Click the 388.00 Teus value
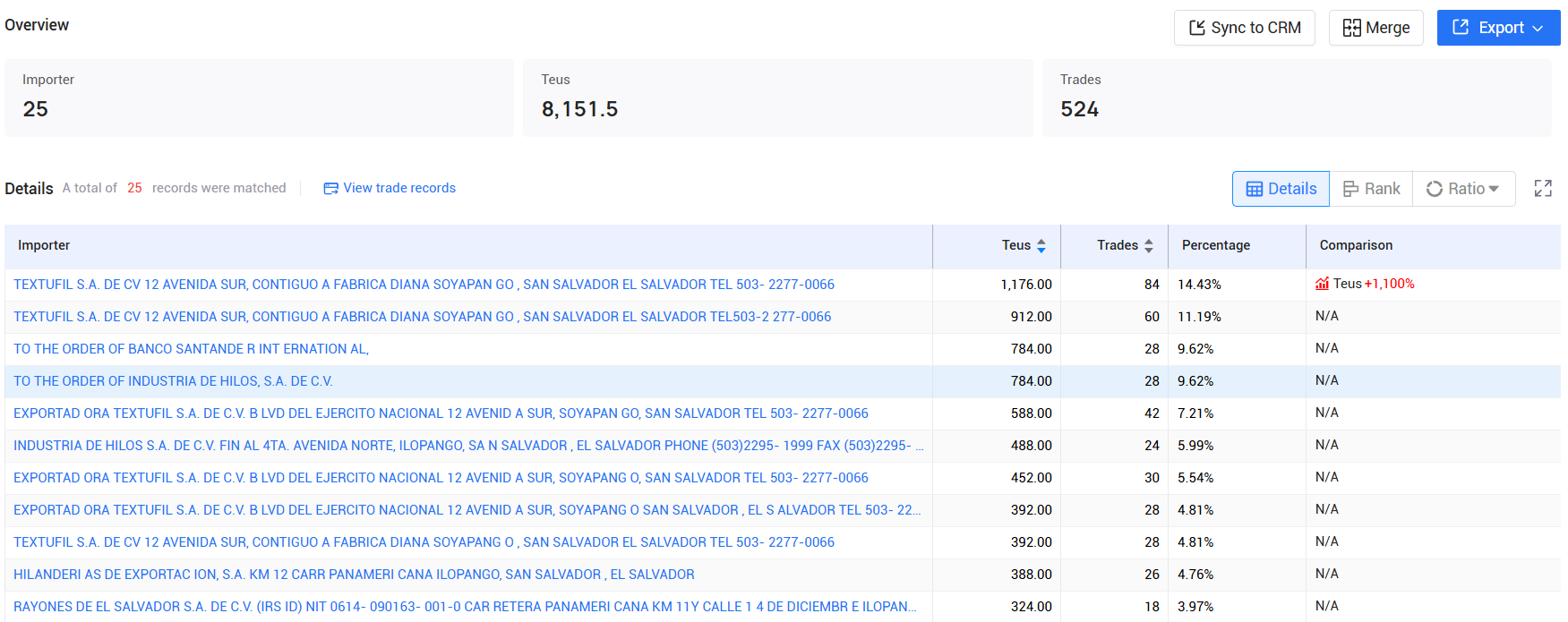This screenshot has width=1568, height=622. (1032, 575)
